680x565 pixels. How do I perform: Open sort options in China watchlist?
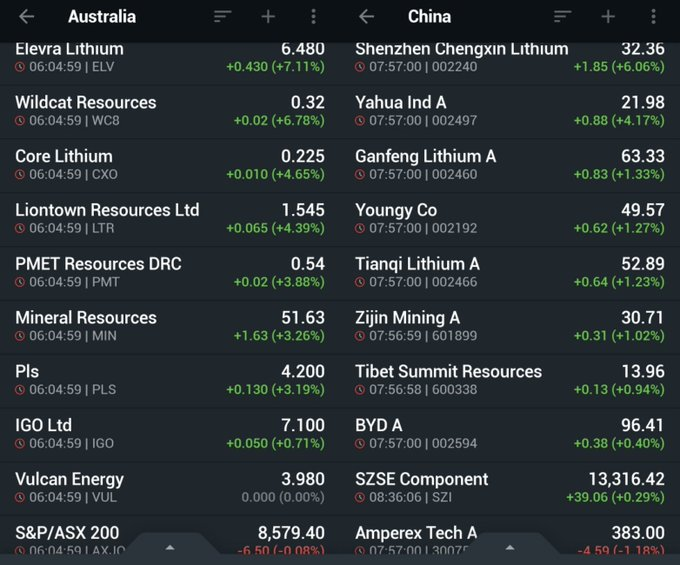coord(562,17)
